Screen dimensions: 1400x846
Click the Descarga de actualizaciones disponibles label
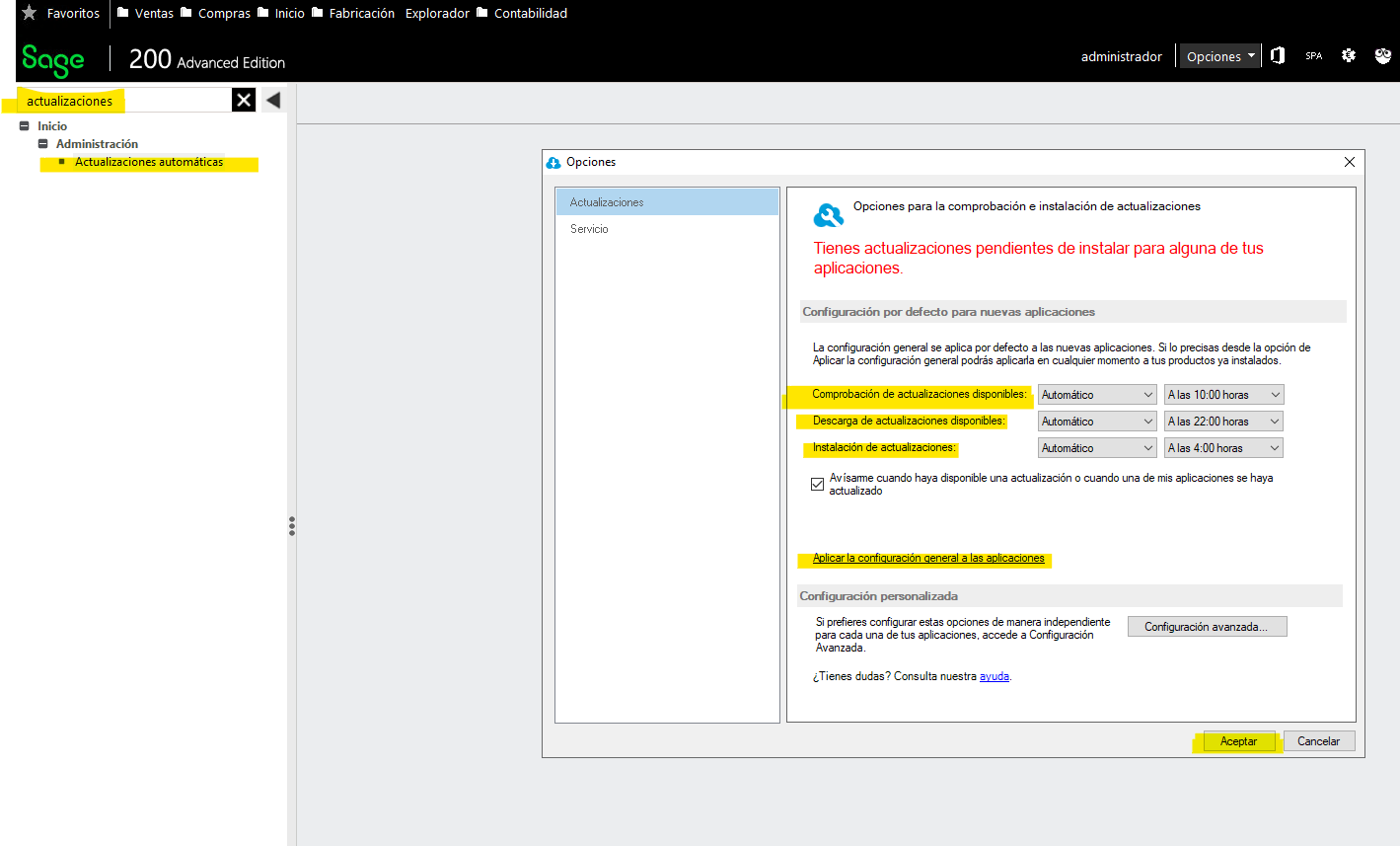(x=909, y=421)
